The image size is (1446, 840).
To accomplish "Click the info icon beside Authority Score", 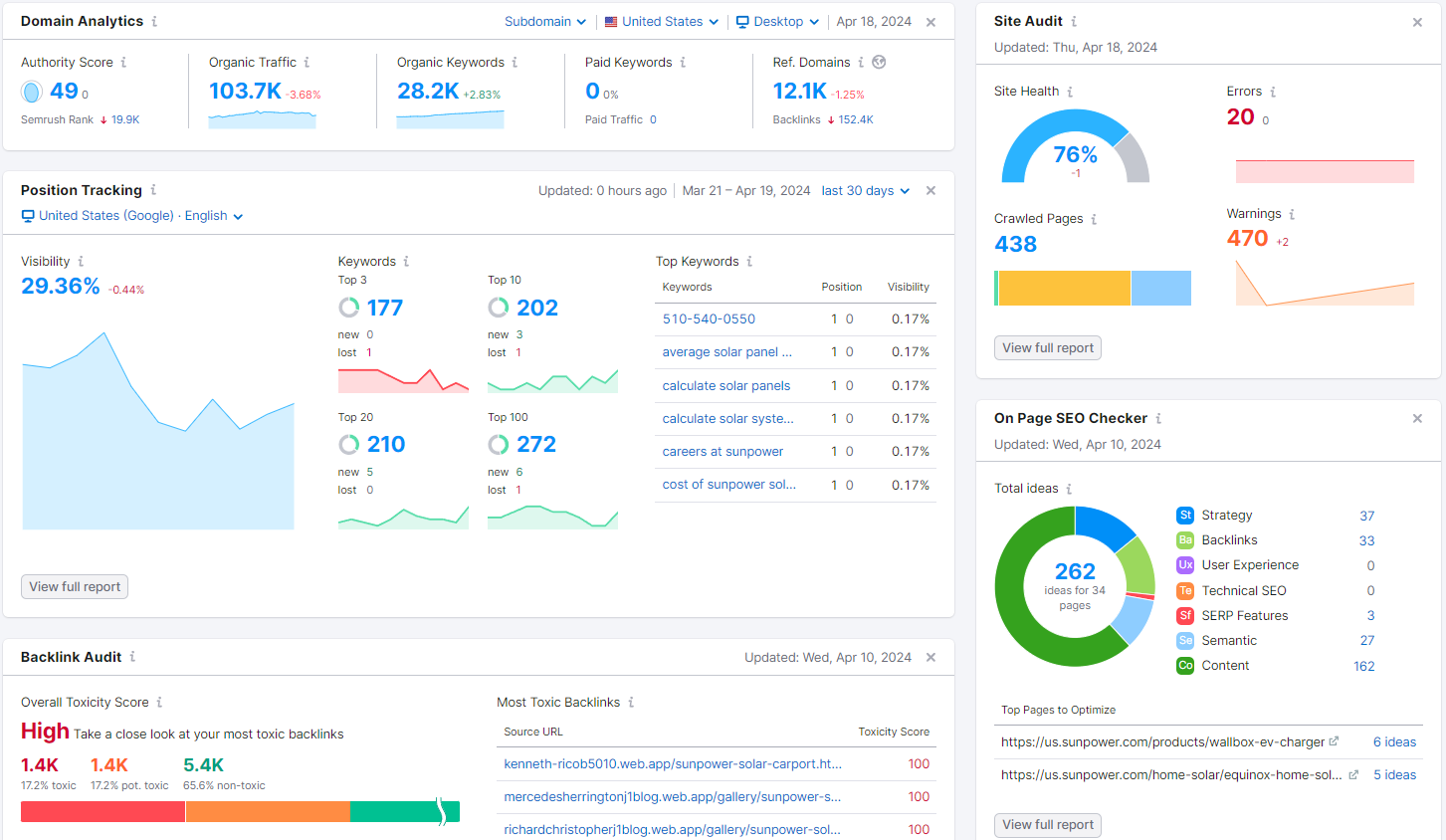I will pos(123,63).
